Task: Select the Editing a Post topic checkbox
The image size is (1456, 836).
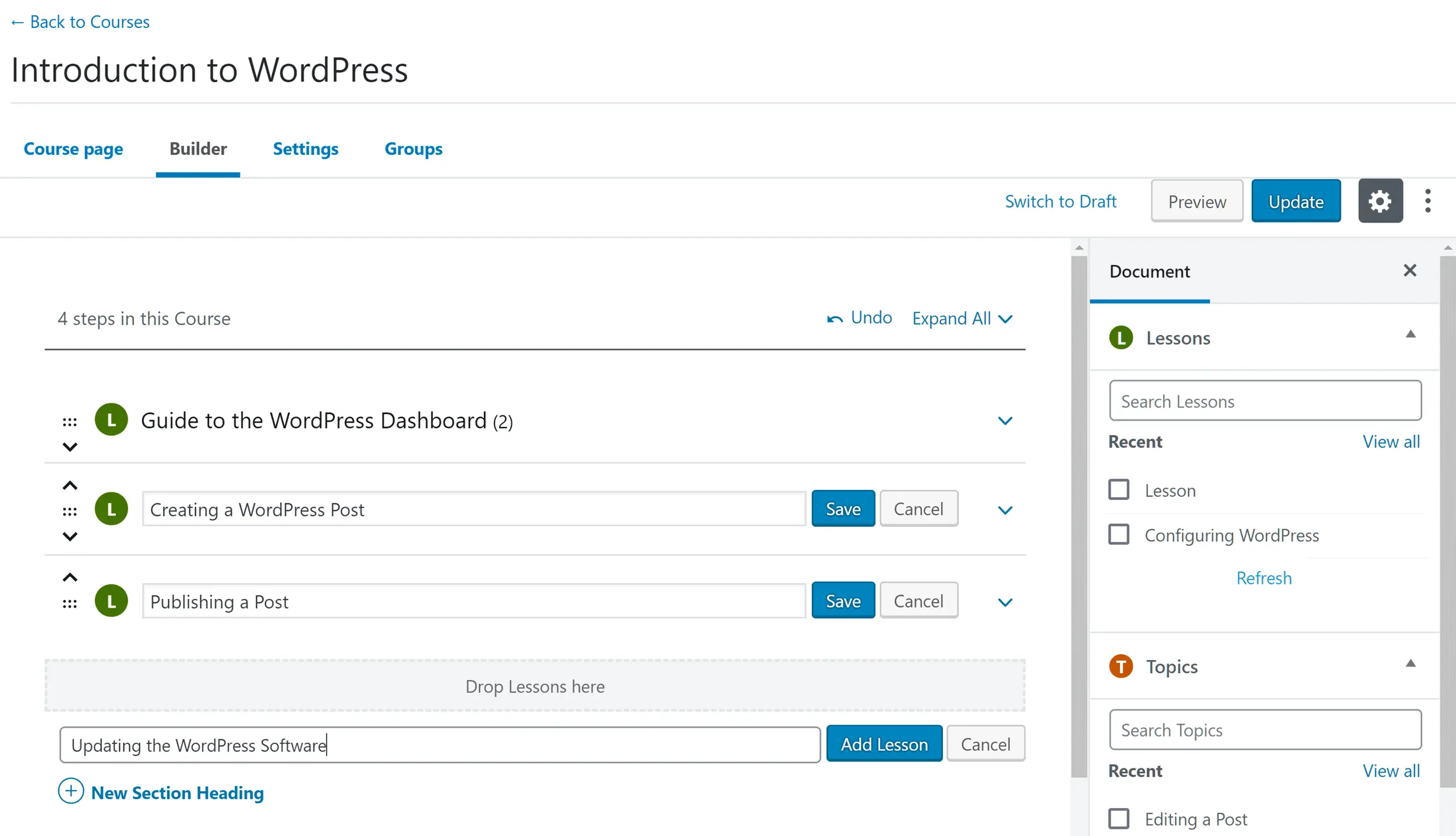Action: coord(1118,819)
